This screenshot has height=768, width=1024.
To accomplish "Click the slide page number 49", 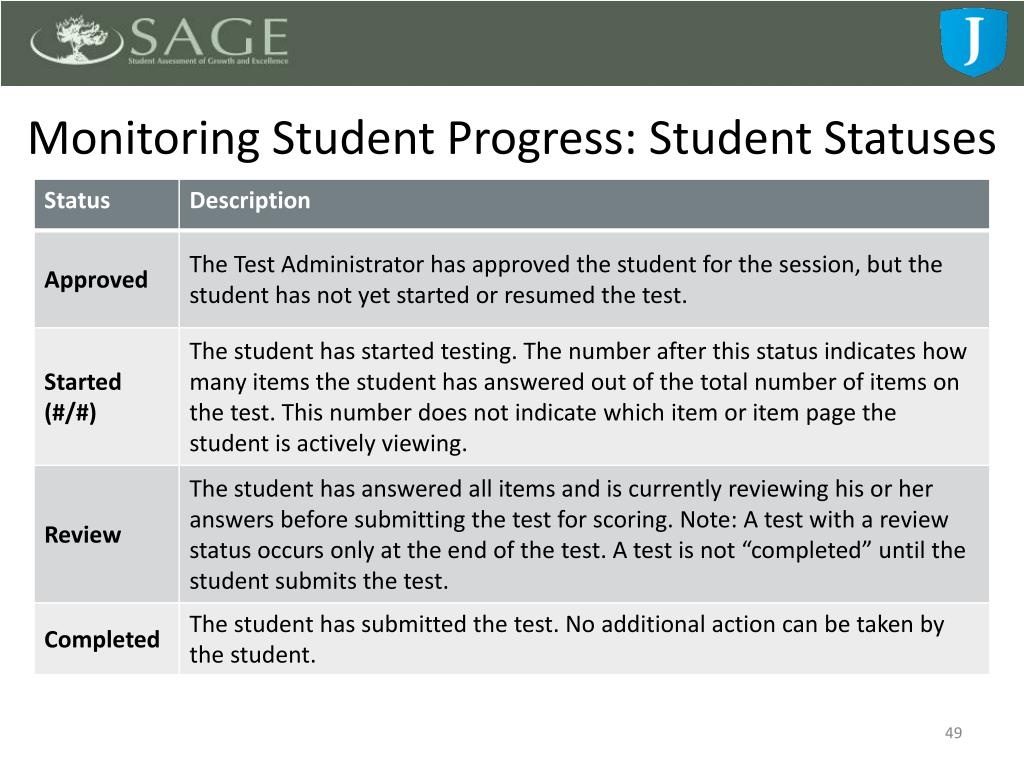I will click(x=953, y=734).
